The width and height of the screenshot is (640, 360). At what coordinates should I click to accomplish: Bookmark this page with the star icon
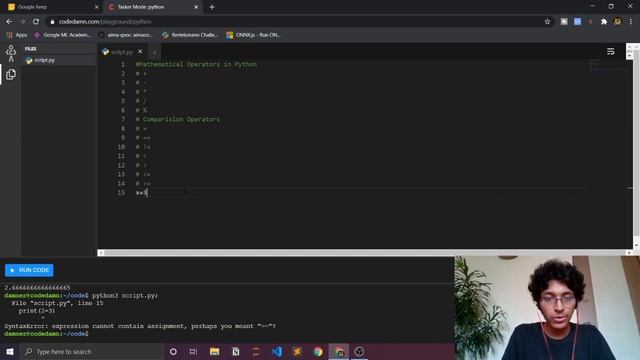point(547,22)
